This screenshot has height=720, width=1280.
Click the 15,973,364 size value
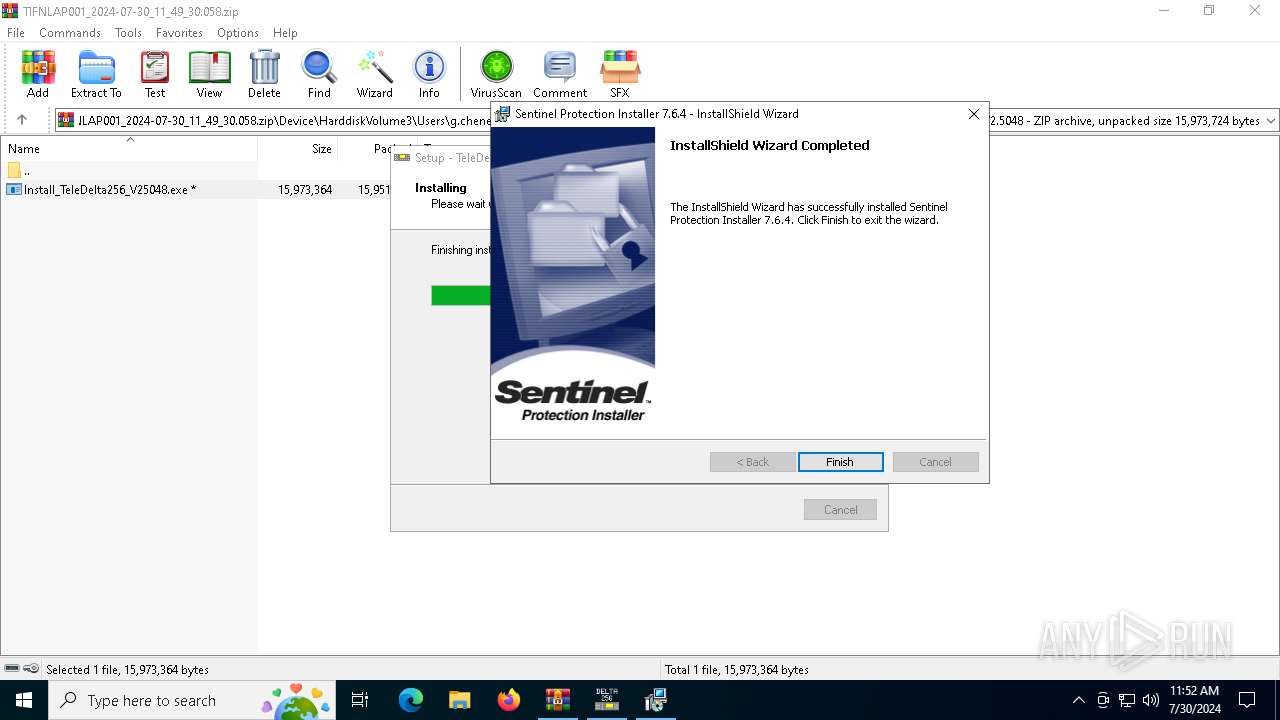point(305,189)
